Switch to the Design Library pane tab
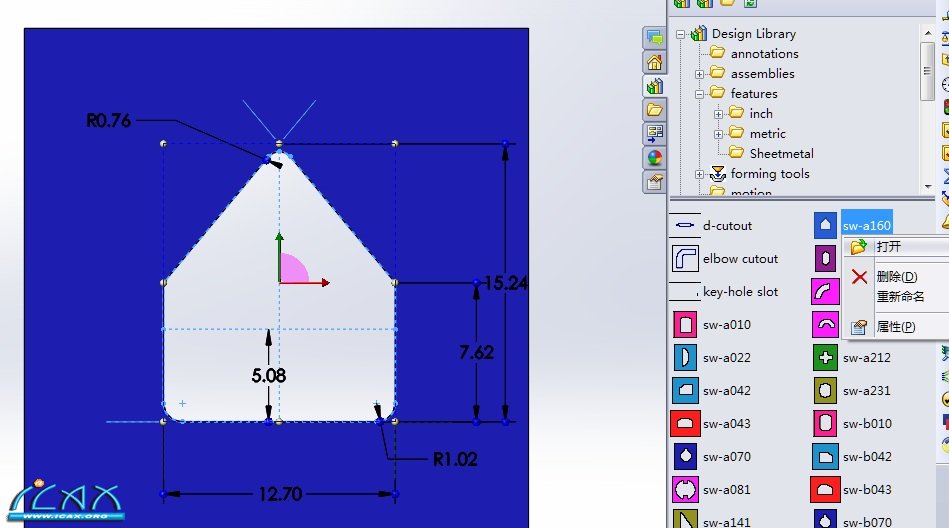The height and width of the screenshot is (528, 949). coord(654,86)
